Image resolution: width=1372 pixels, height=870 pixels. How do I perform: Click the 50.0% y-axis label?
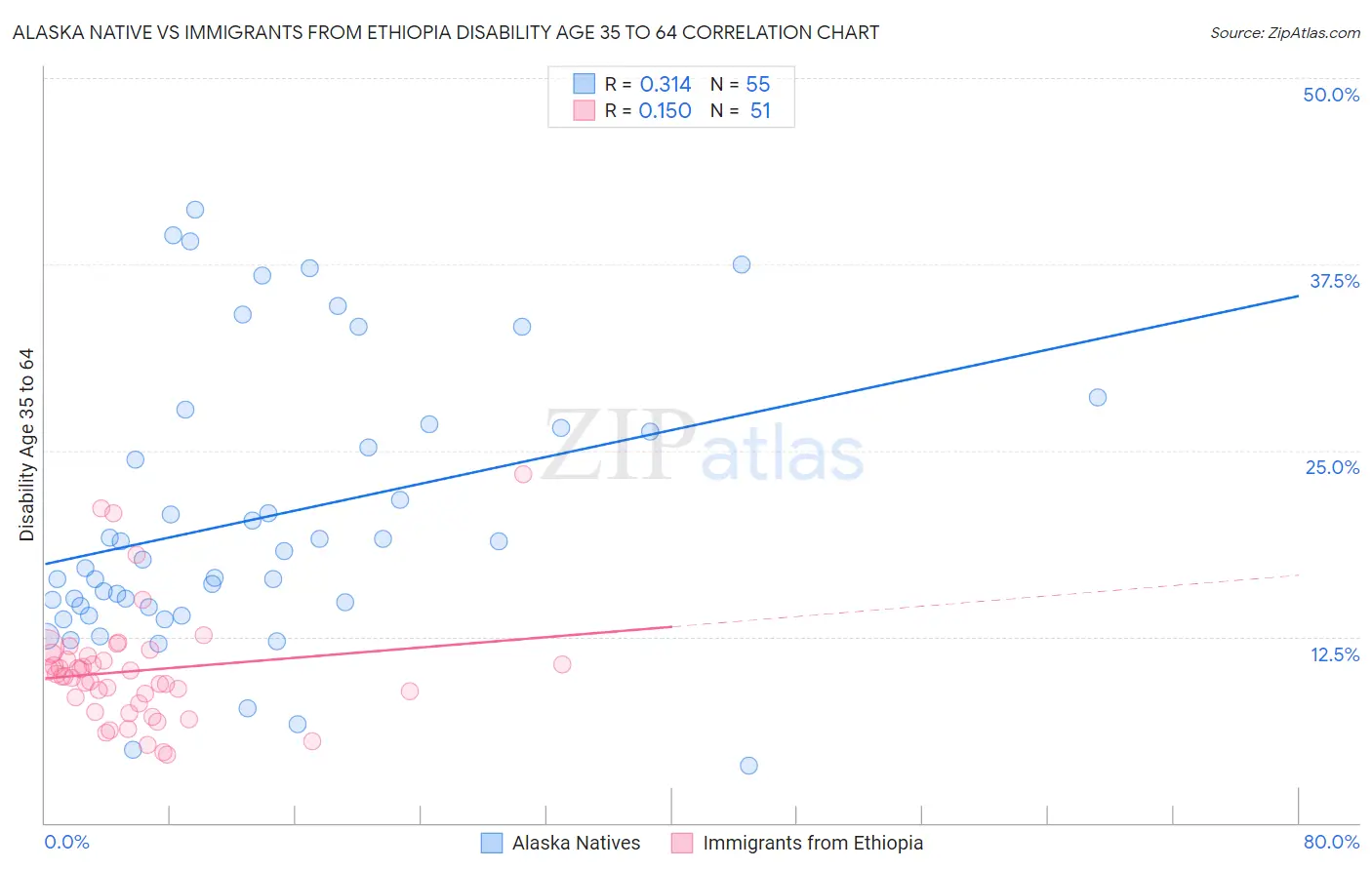tap(1331, 95)
